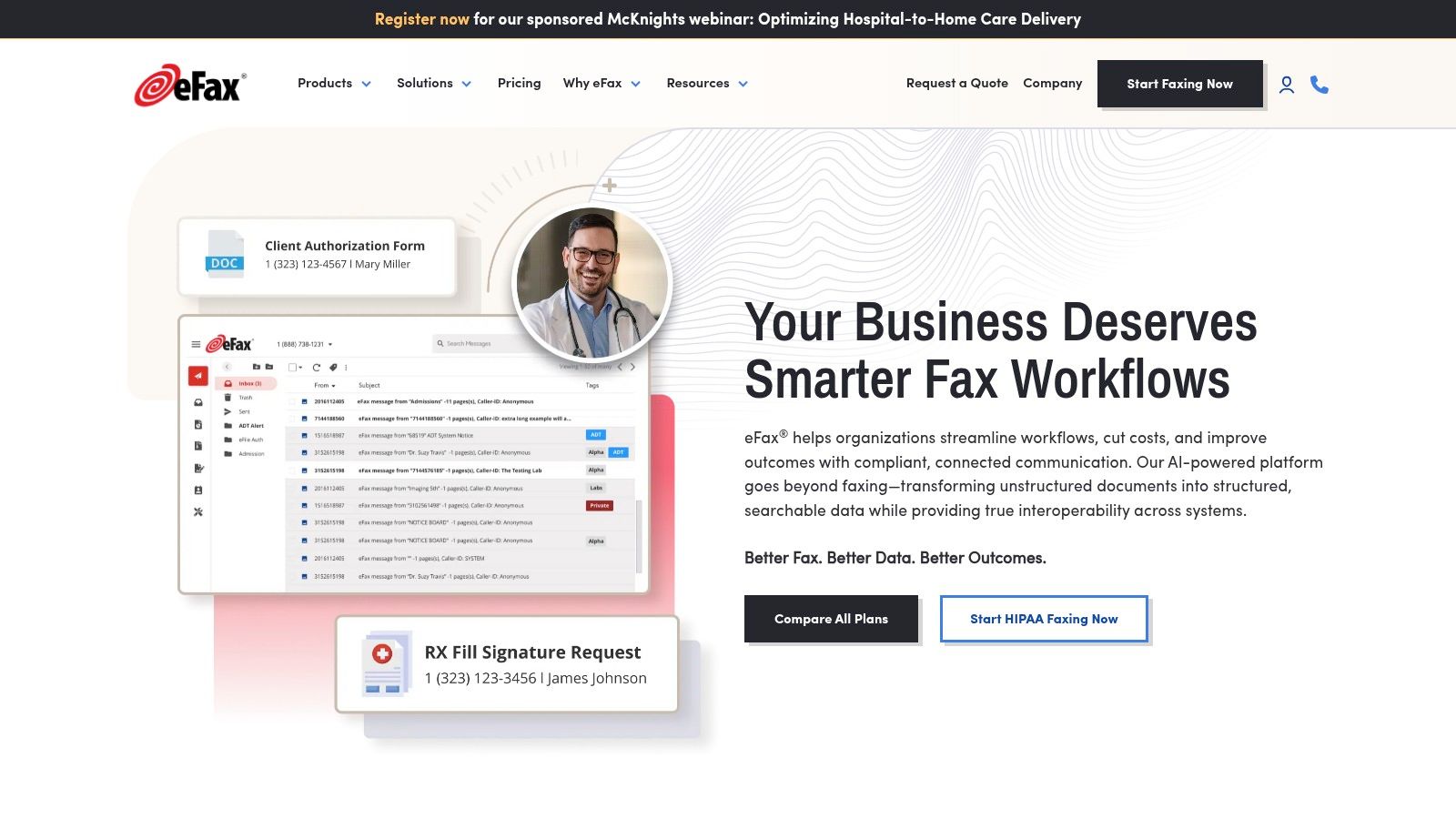Click the Start Faxing Now button
The image size is (1456, 819).
(x=1179, y=84)
